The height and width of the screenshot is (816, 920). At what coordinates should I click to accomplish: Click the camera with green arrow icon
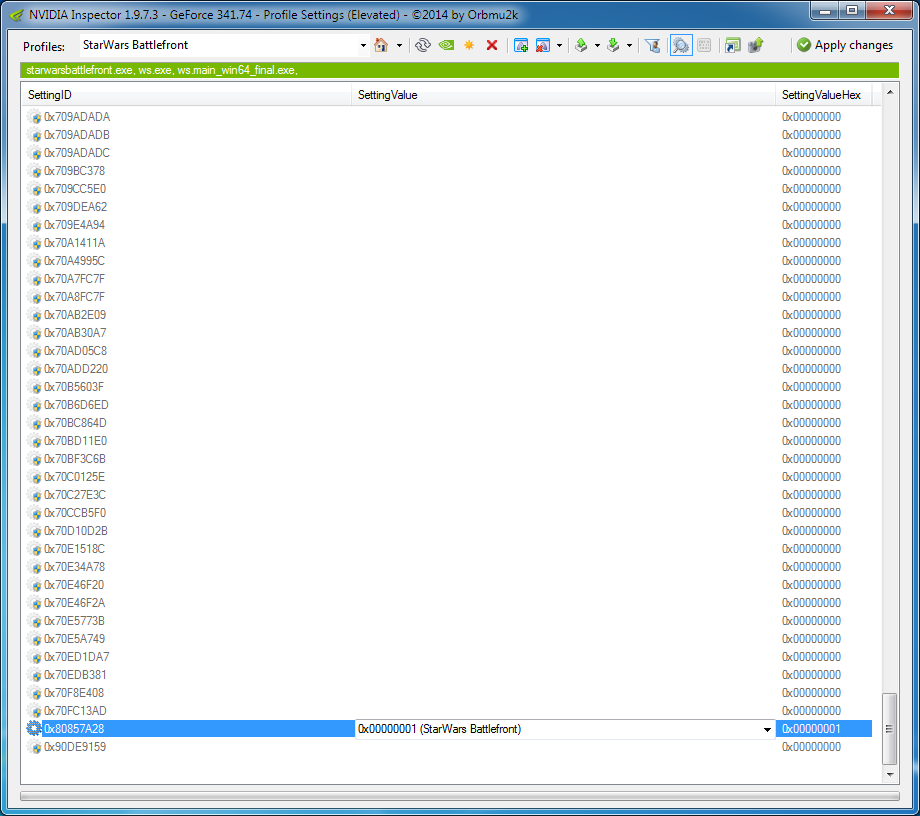point(756,45)
